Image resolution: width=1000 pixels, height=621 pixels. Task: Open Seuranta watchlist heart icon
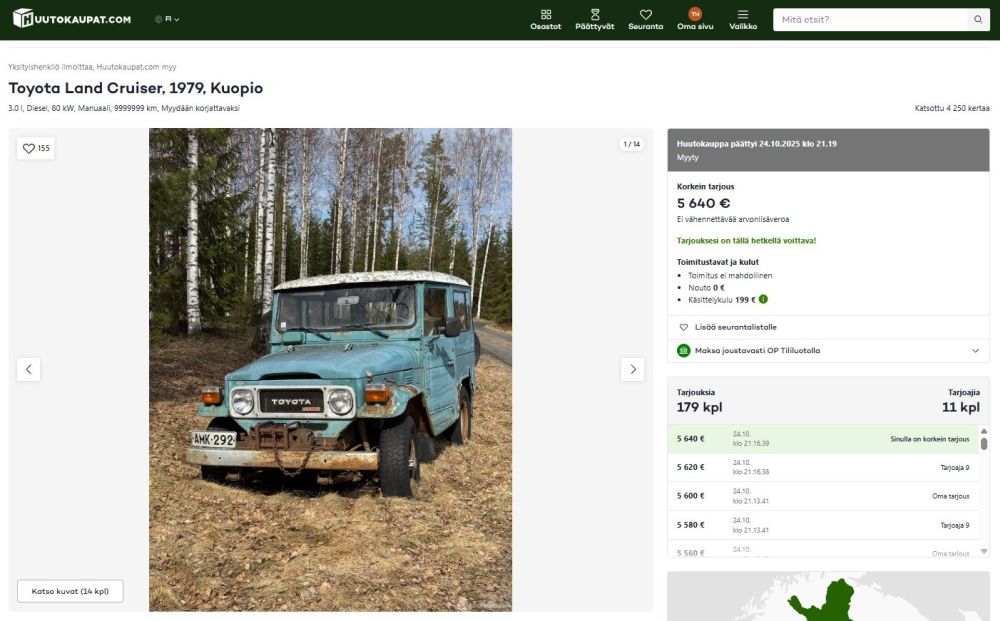(x=645, y=15)
